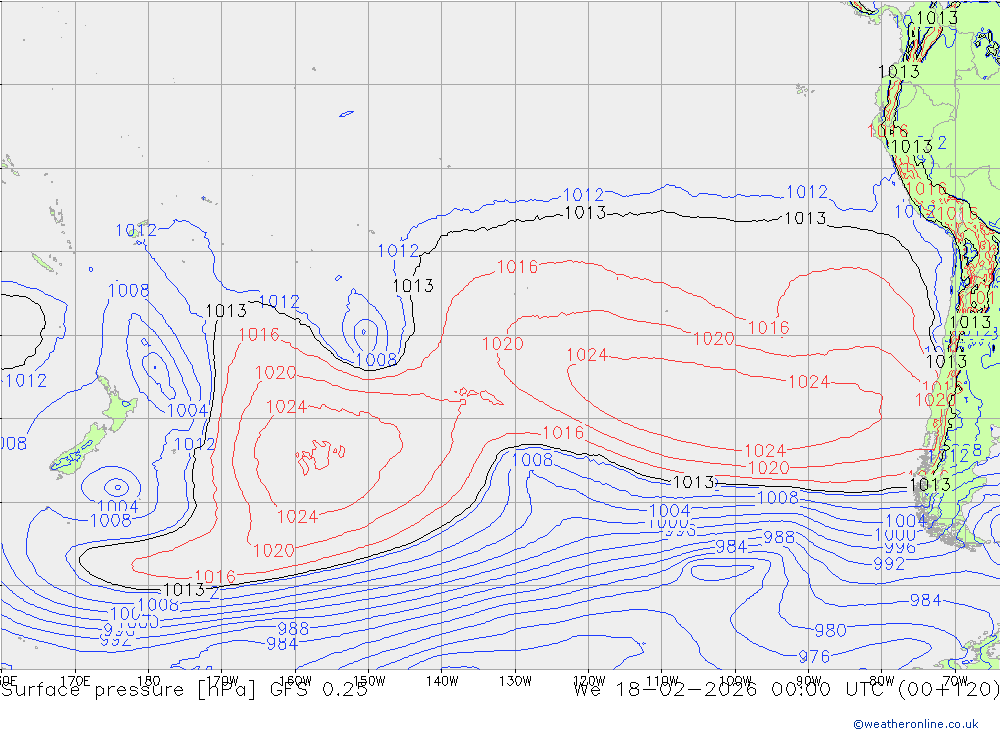Click the 180 longitude axis label

(149, 681)
